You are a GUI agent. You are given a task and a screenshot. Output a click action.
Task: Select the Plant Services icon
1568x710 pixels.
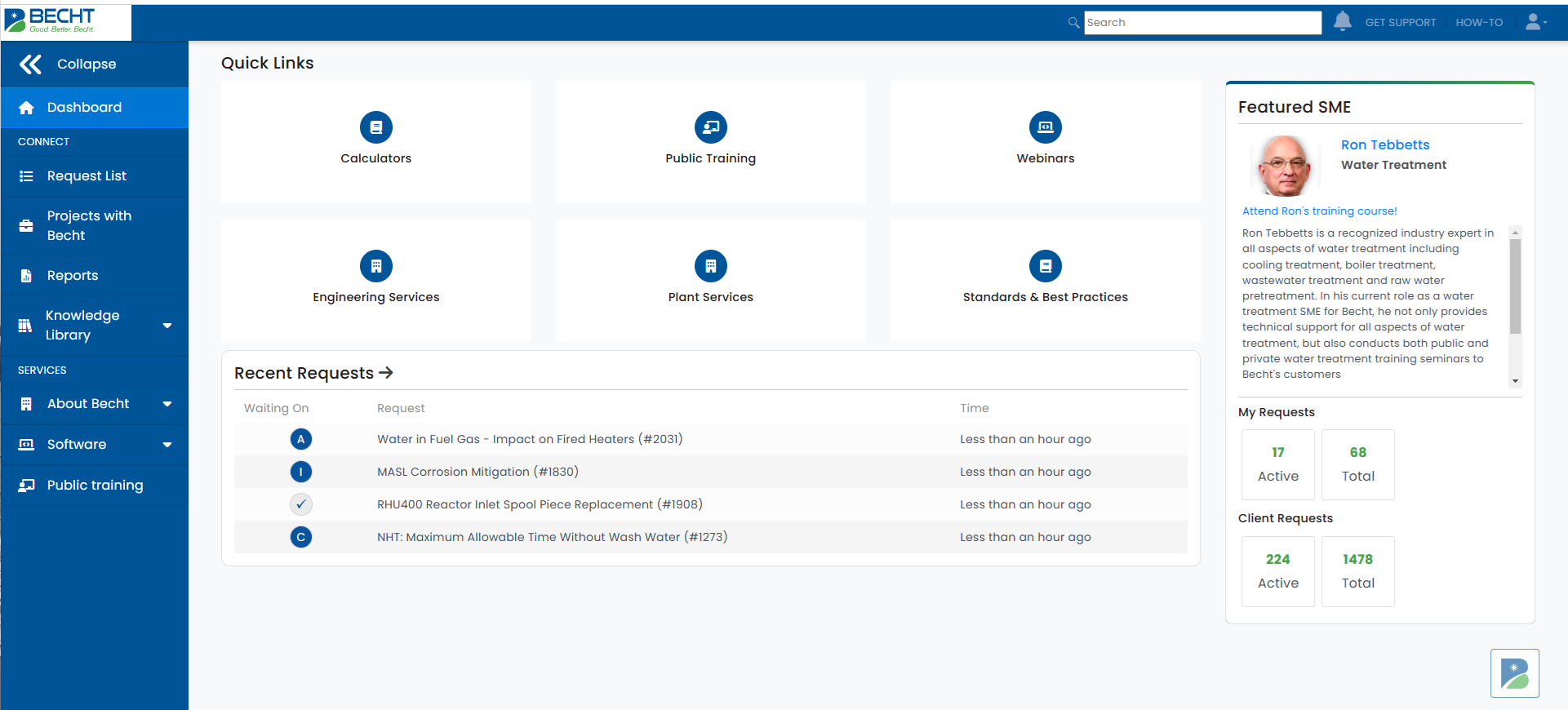coord(710,266)
